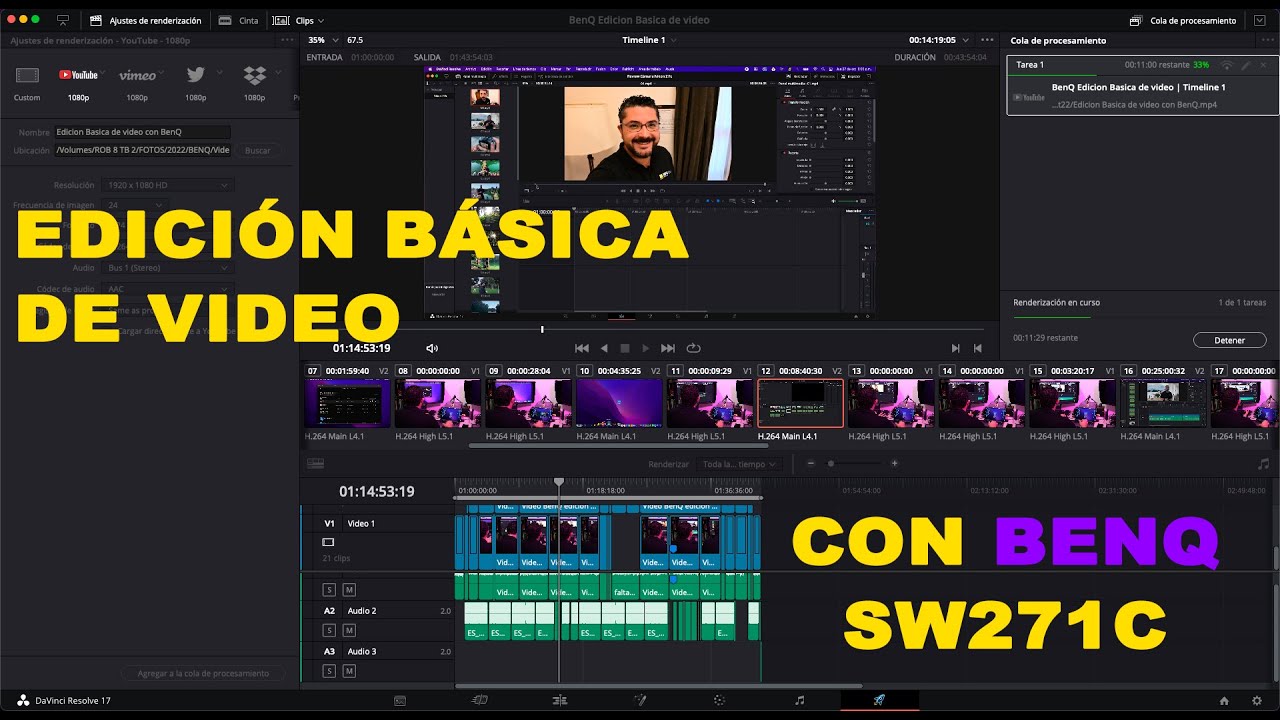Open the Media page icon

click(400, 701)
